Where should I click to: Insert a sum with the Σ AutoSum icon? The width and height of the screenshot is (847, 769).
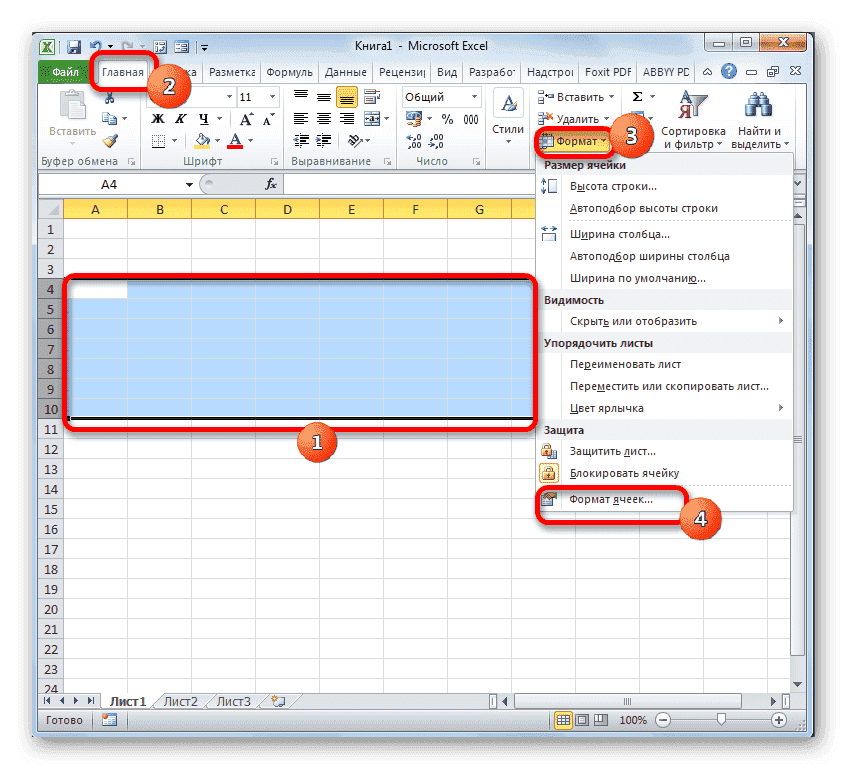(636, 96)
